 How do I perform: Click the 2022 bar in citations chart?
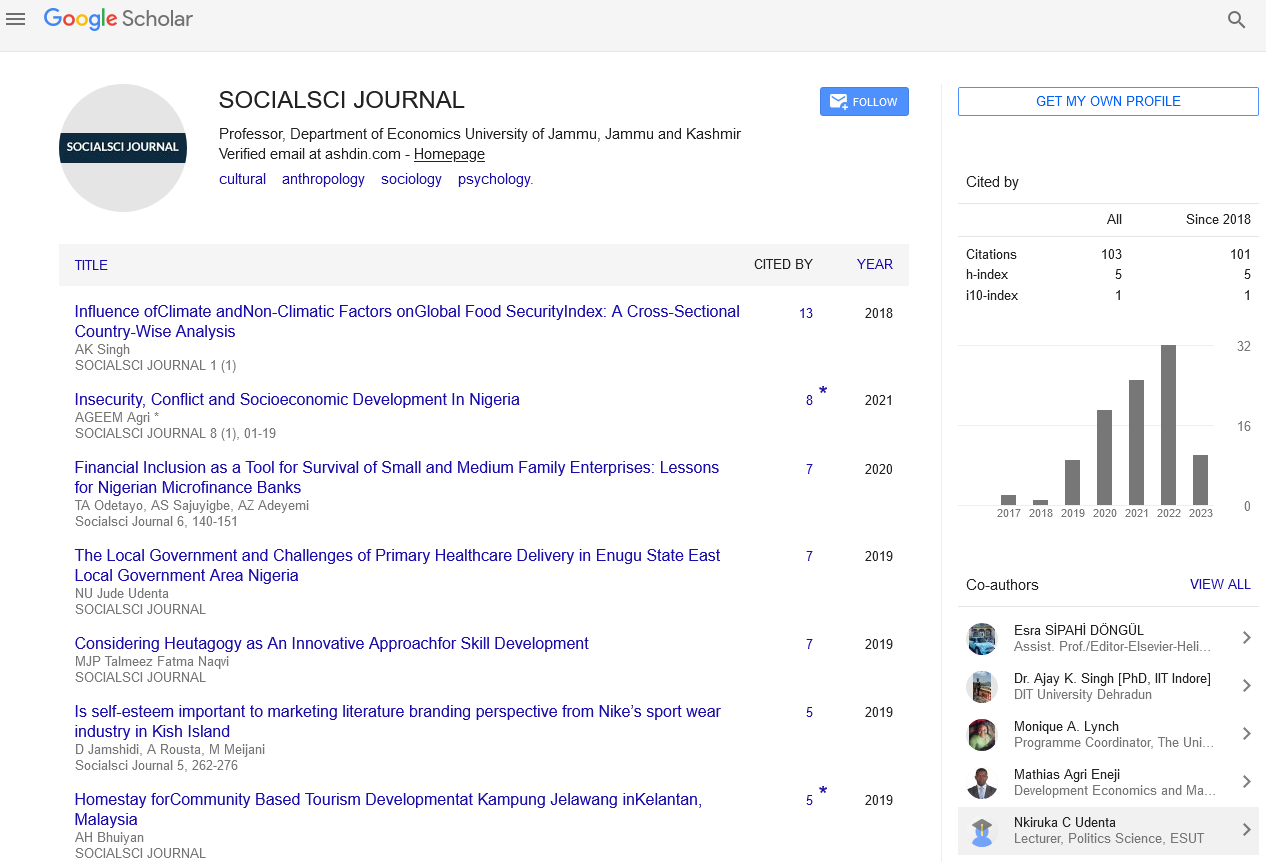tap(1168, 425)
